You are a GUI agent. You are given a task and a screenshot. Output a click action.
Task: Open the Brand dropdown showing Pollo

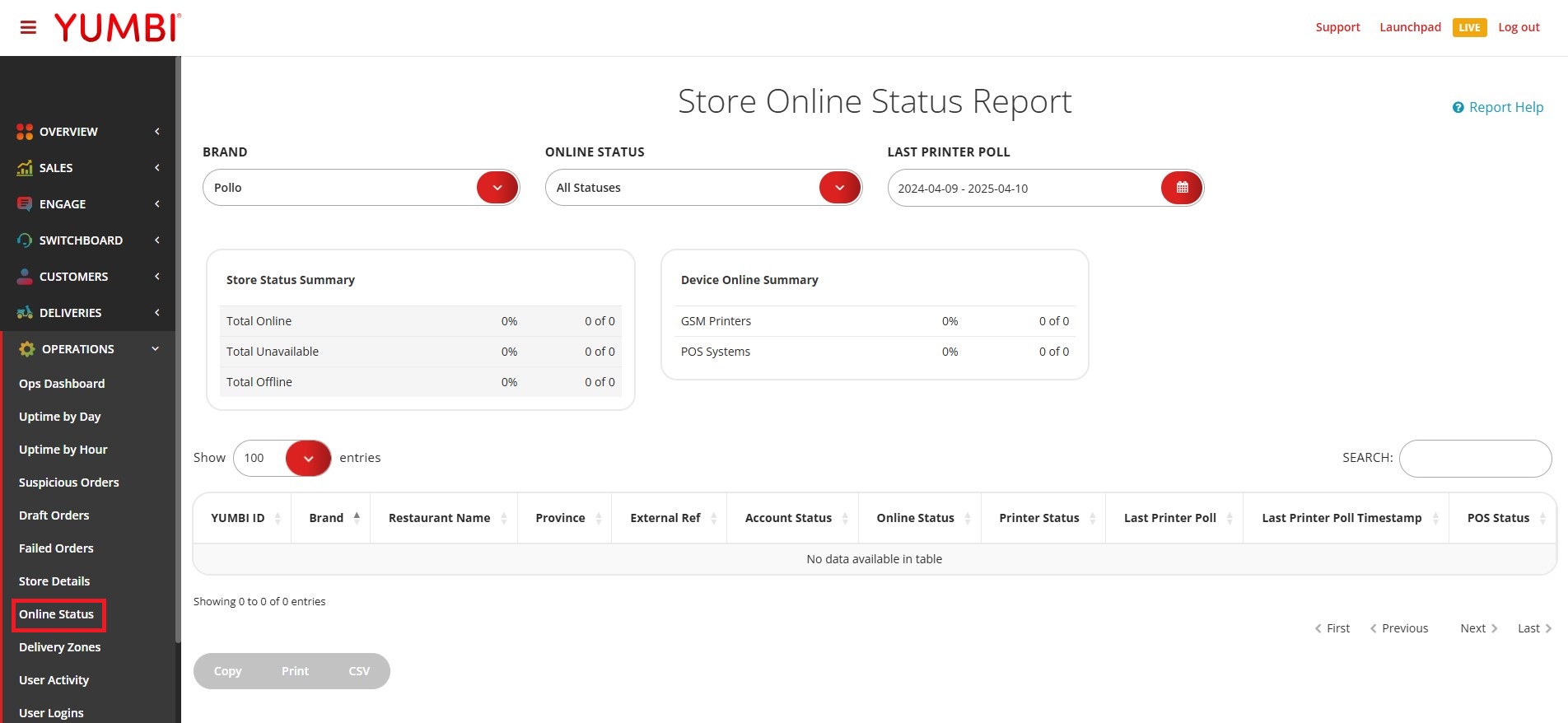click(x=361, y=188)
